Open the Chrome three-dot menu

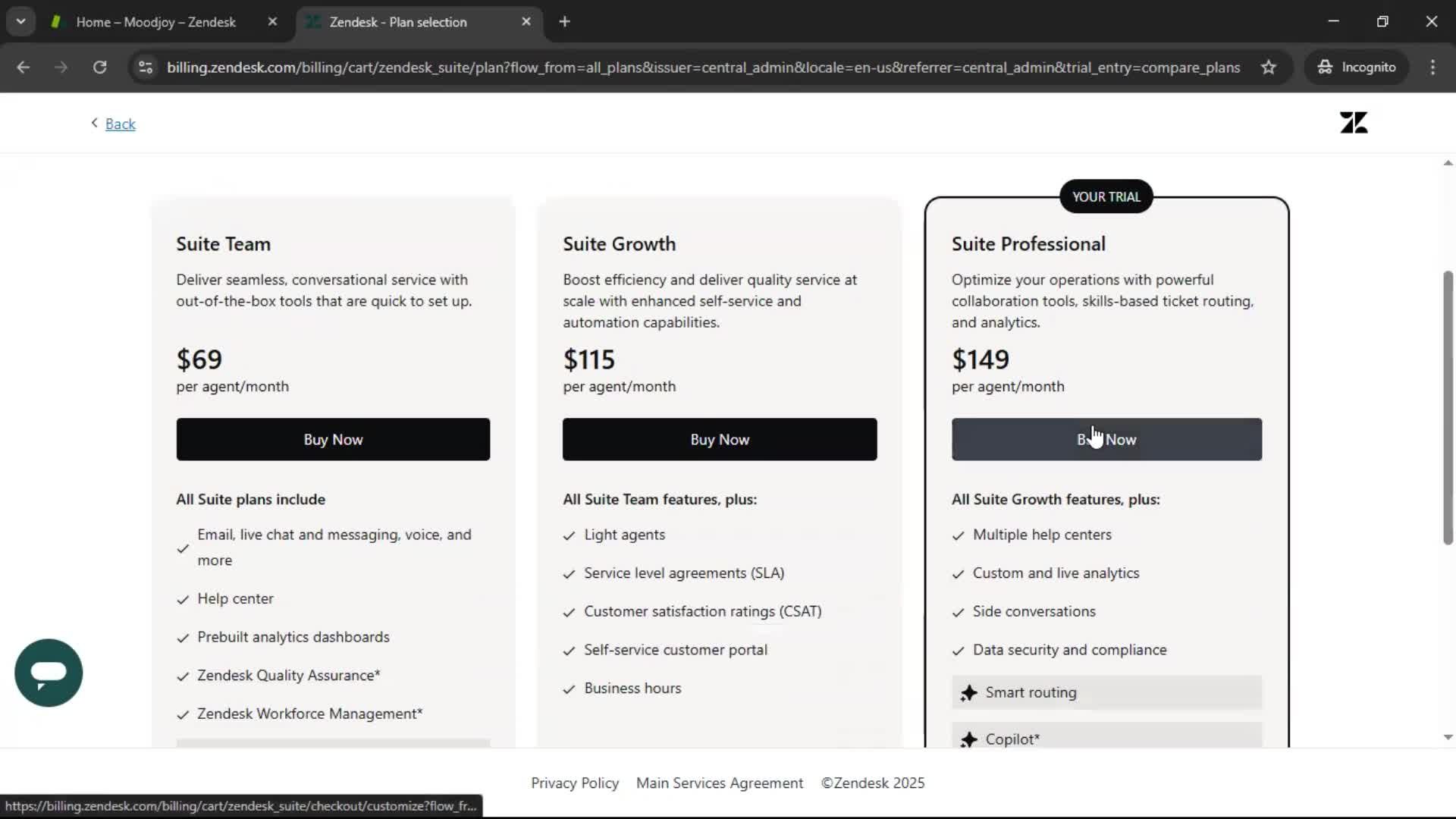point(1432,67)
